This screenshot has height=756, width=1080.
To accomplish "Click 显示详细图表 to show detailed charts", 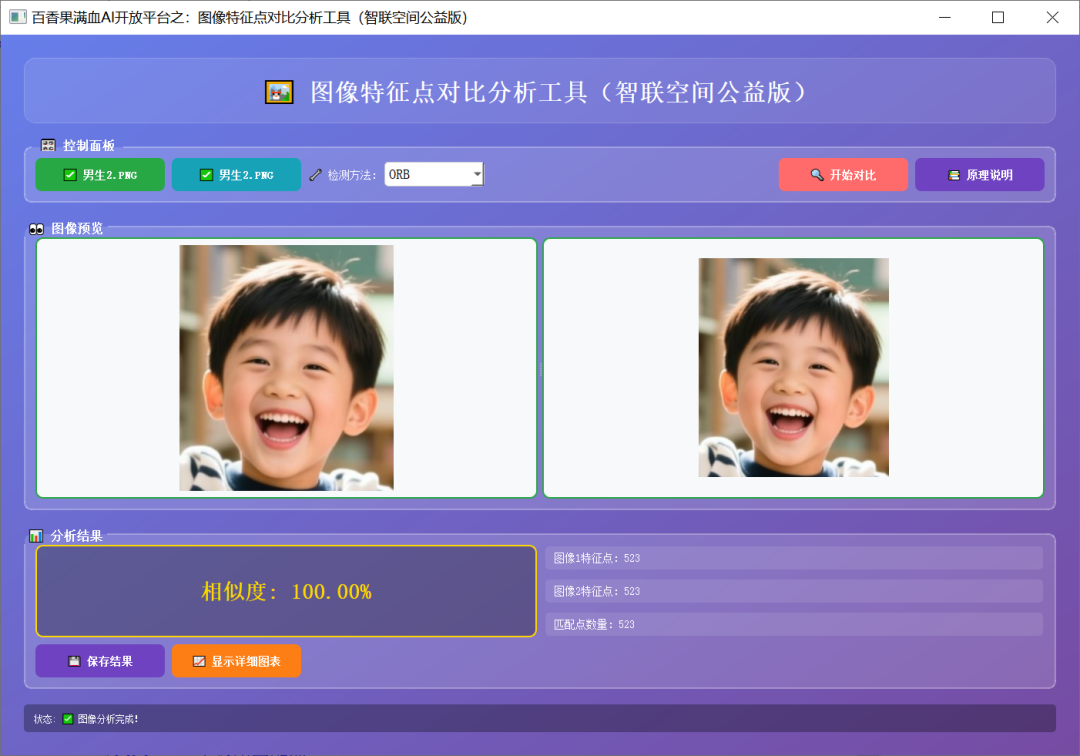I will point(236,661).
